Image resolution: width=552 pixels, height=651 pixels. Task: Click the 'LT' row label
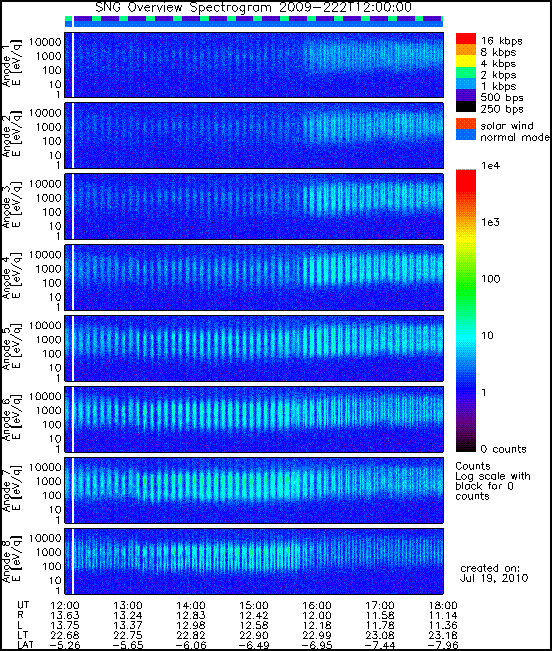[23, 635]
